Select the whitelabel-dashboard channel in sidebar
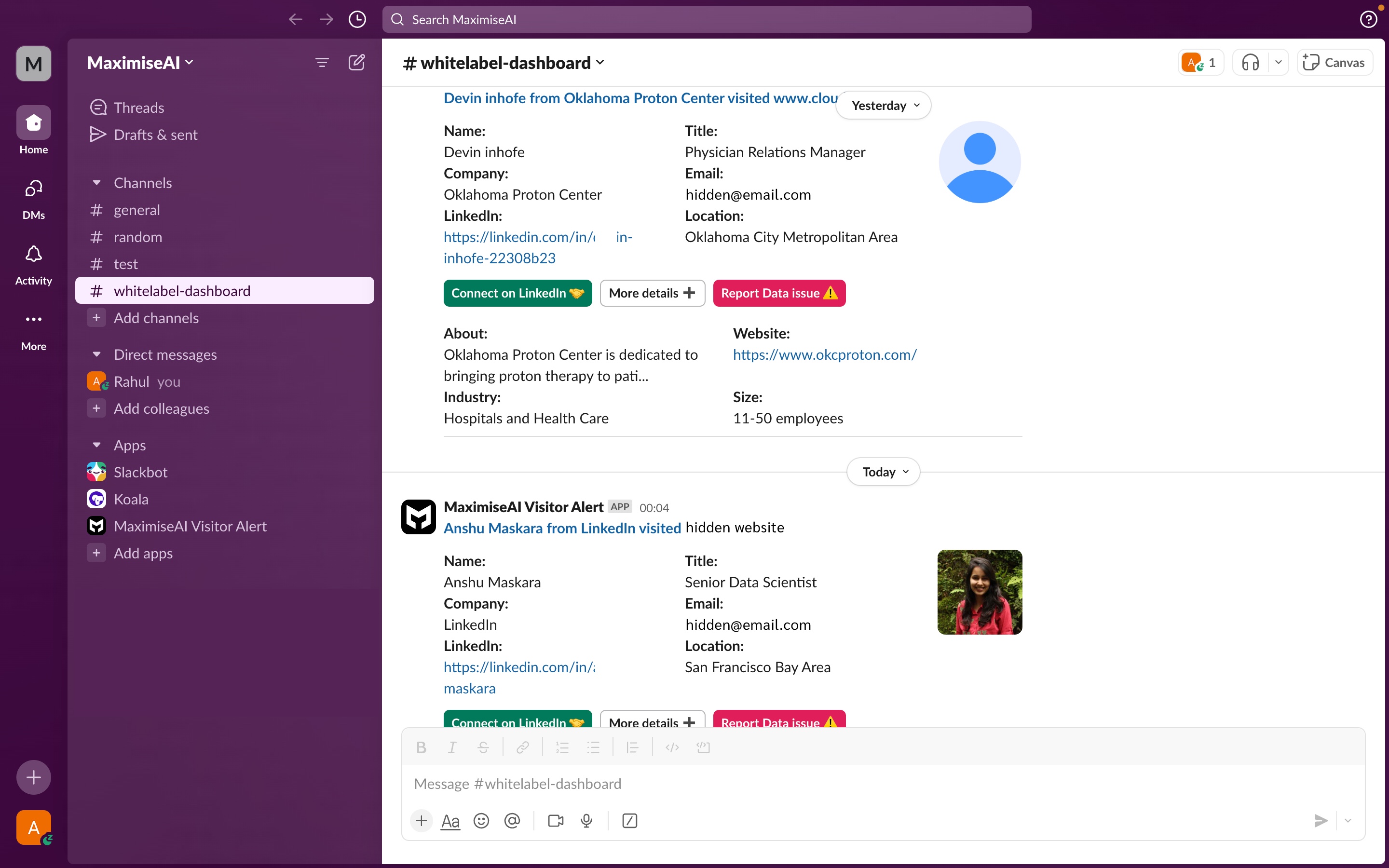This screenshot has height=868, width=1389. pos(224,290)
